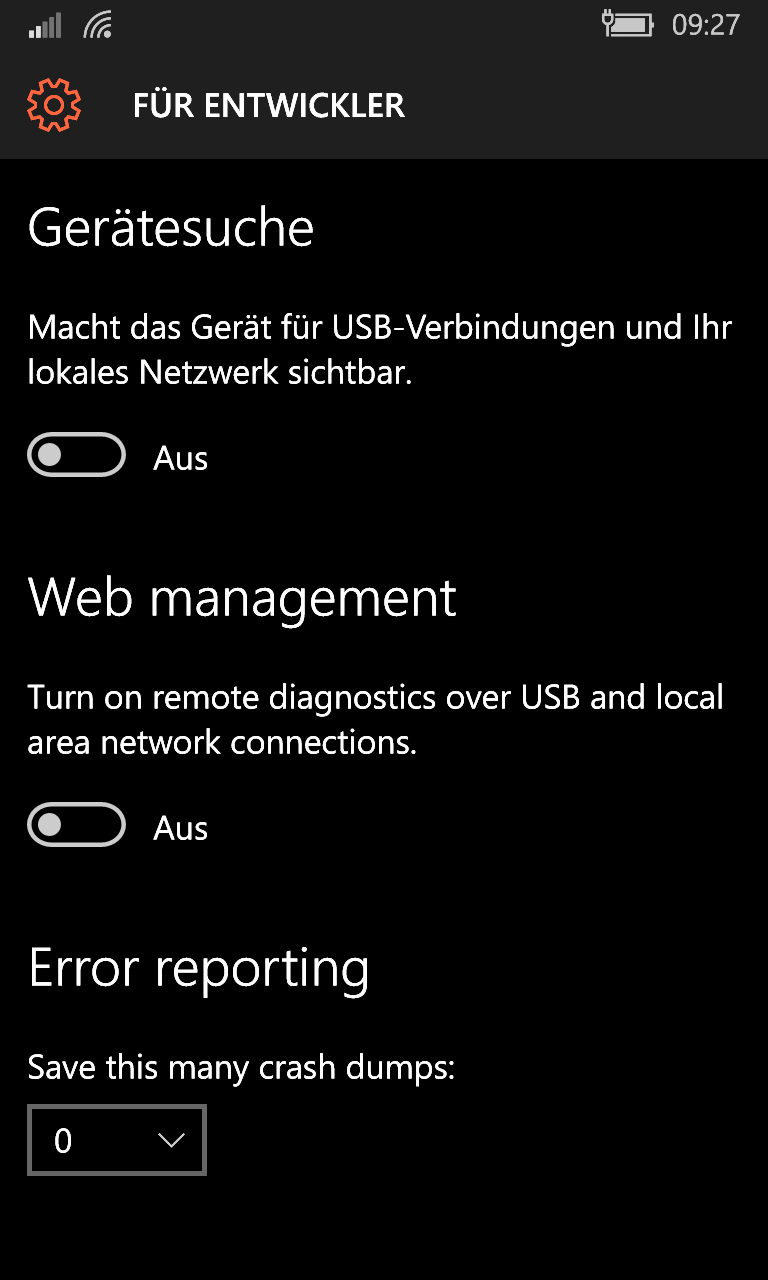
Task: Tap the Web management section heading
Action: [242, 598]
